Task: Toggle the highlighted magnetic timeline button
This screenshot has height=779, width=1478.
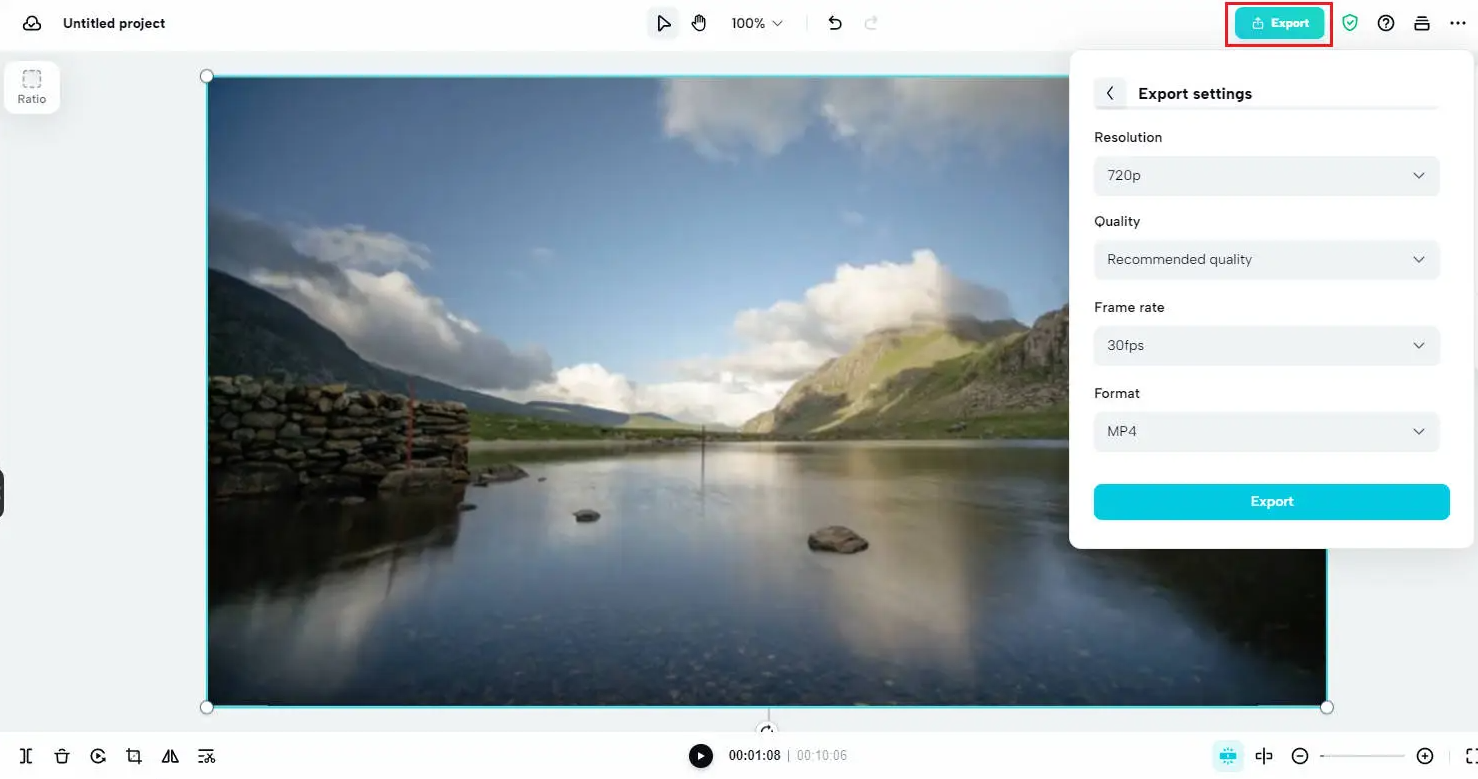Action: [1227, 756]
